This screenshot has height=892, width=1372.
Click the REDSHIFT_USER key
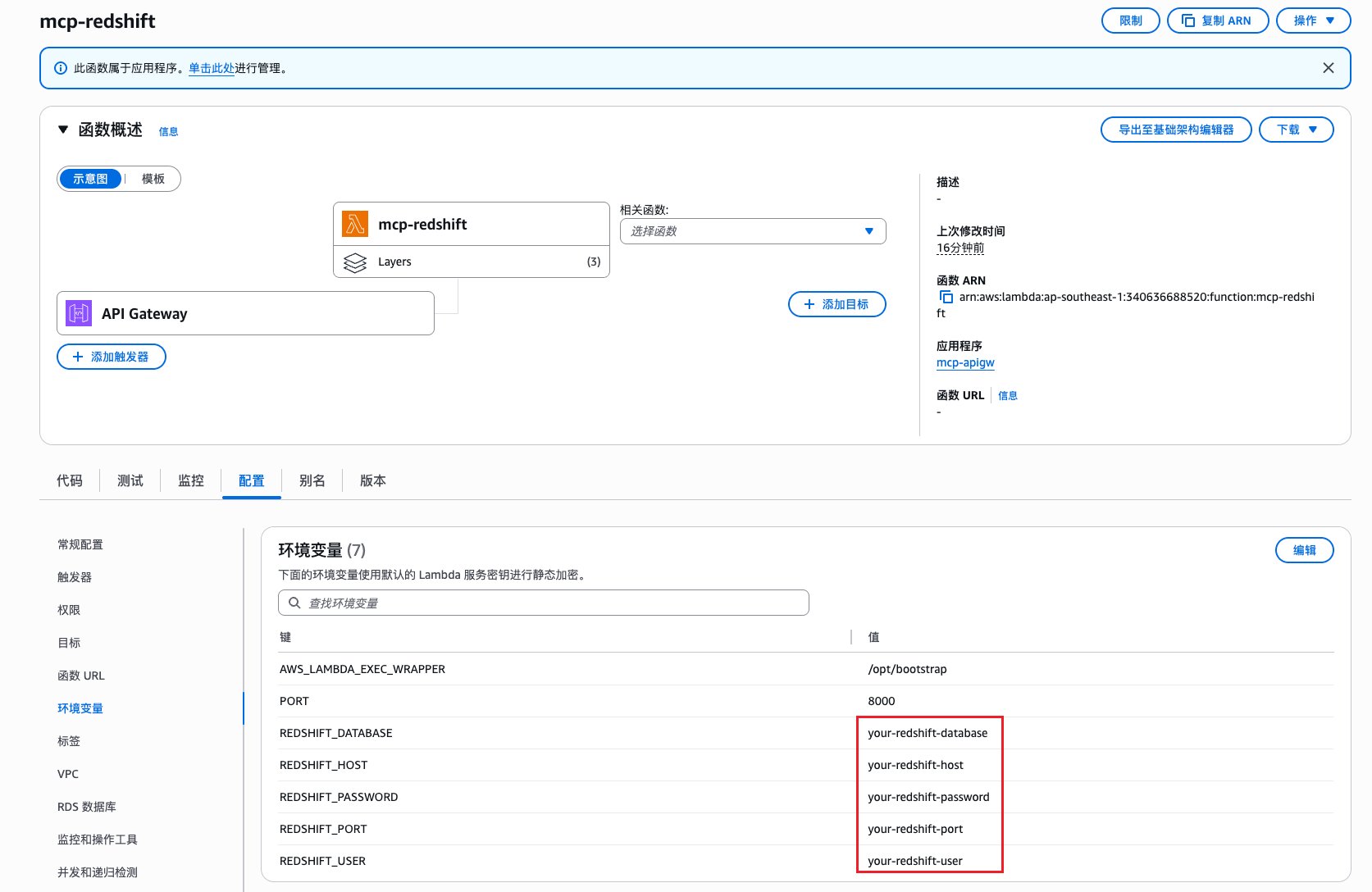click(x=322, y=861)
